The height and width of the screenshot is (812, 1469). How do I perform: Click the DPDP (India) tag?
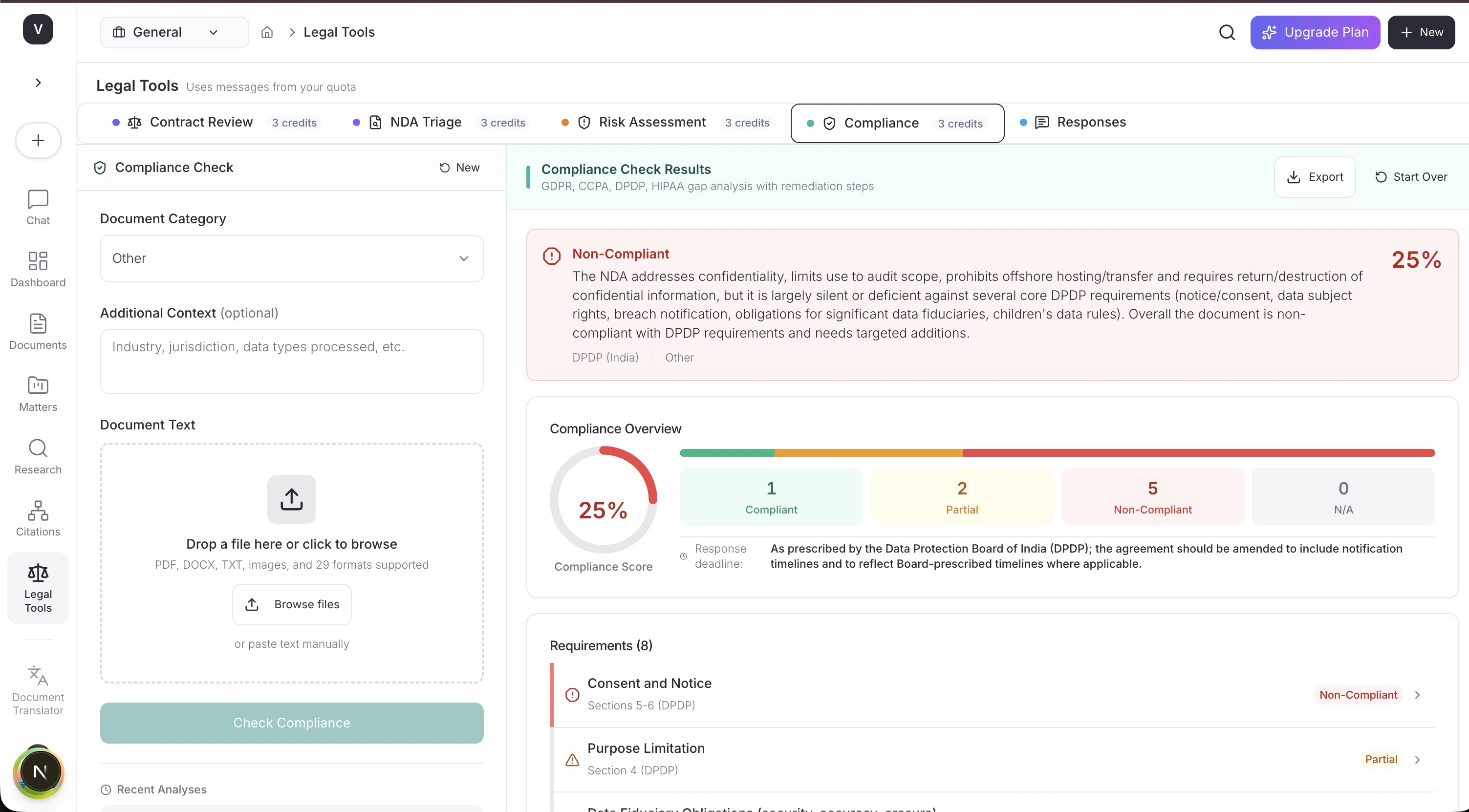[605, 358]
